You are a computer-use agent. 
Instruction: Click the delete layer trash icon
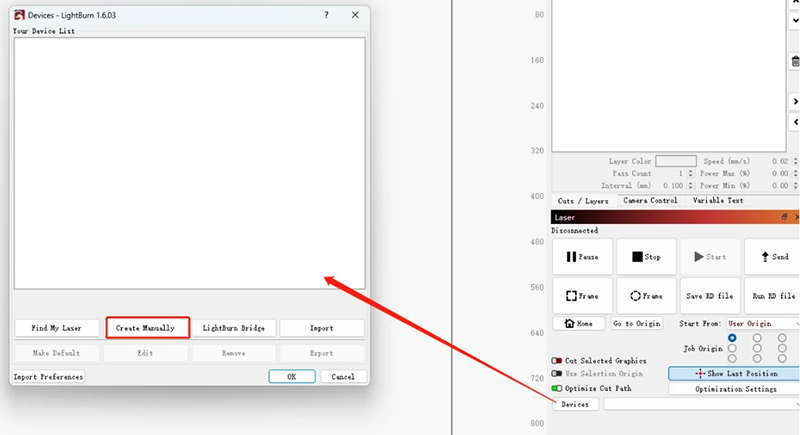click(x=795, y=62)
